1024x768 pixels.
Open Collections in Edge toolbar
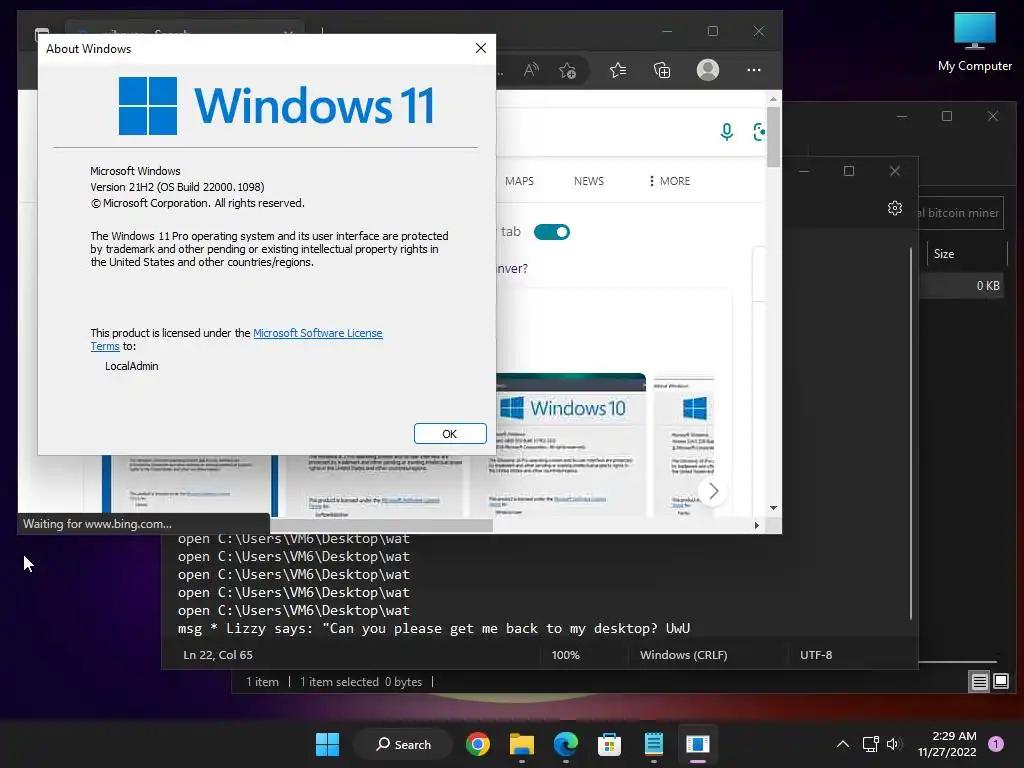click(662, 70)
